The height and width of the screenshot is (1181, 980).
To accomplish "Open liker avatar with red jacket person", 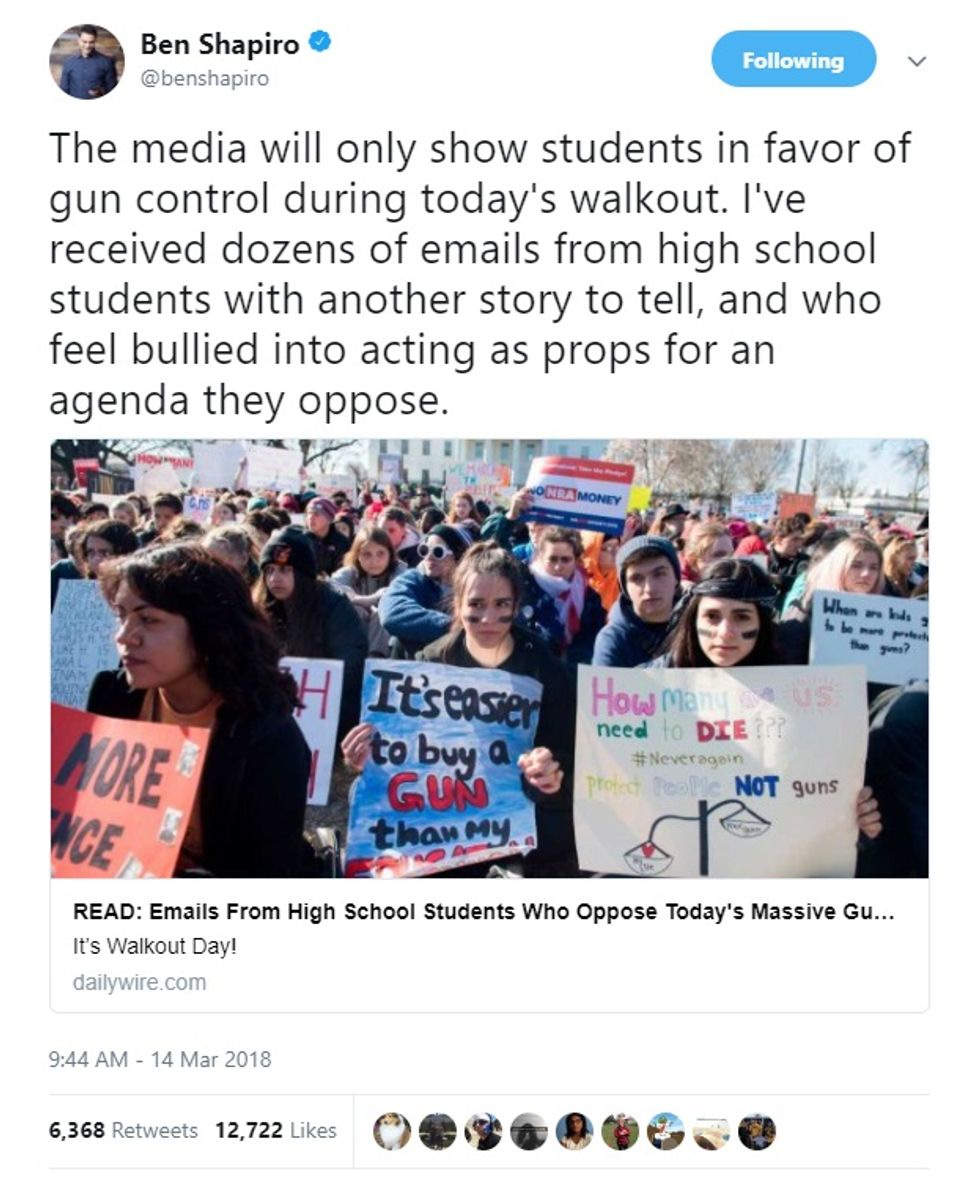I will point(620,1131).
